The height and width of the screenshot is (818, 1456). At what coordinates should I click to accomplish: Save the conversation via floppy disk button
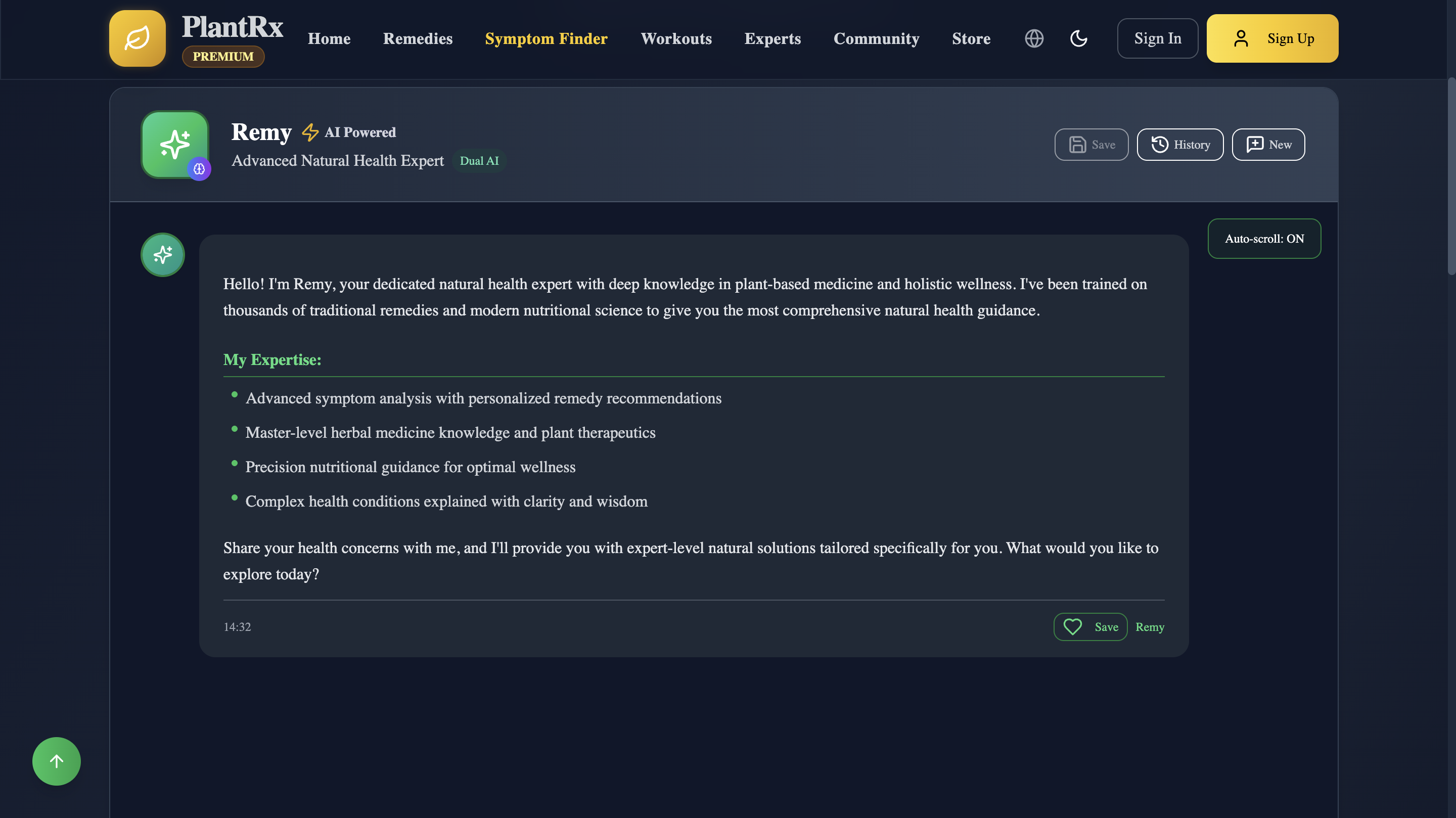point(1091,145)
